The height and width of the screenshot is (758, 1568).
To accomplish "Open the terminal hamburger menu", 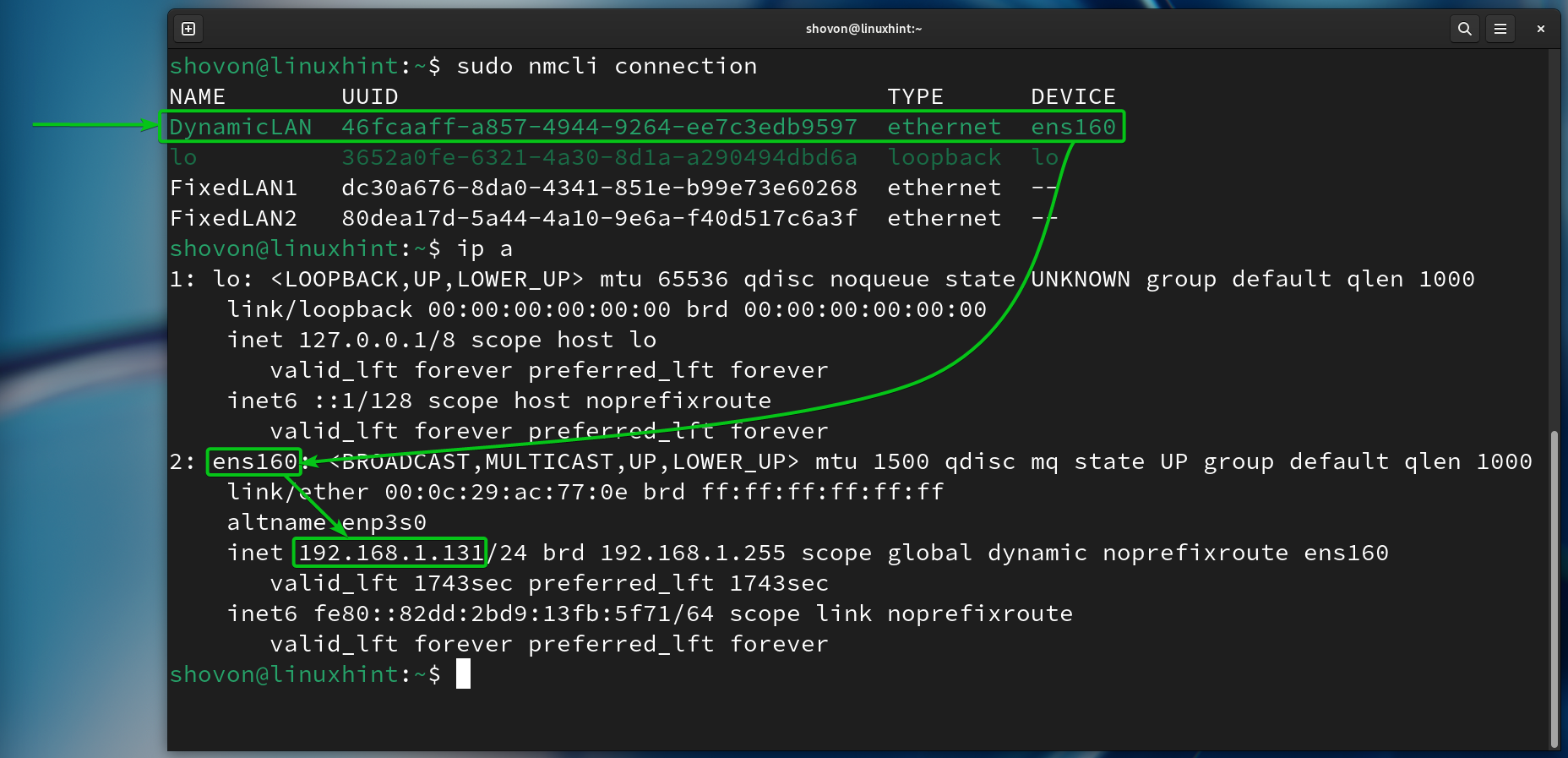I will coord(1500,29).
